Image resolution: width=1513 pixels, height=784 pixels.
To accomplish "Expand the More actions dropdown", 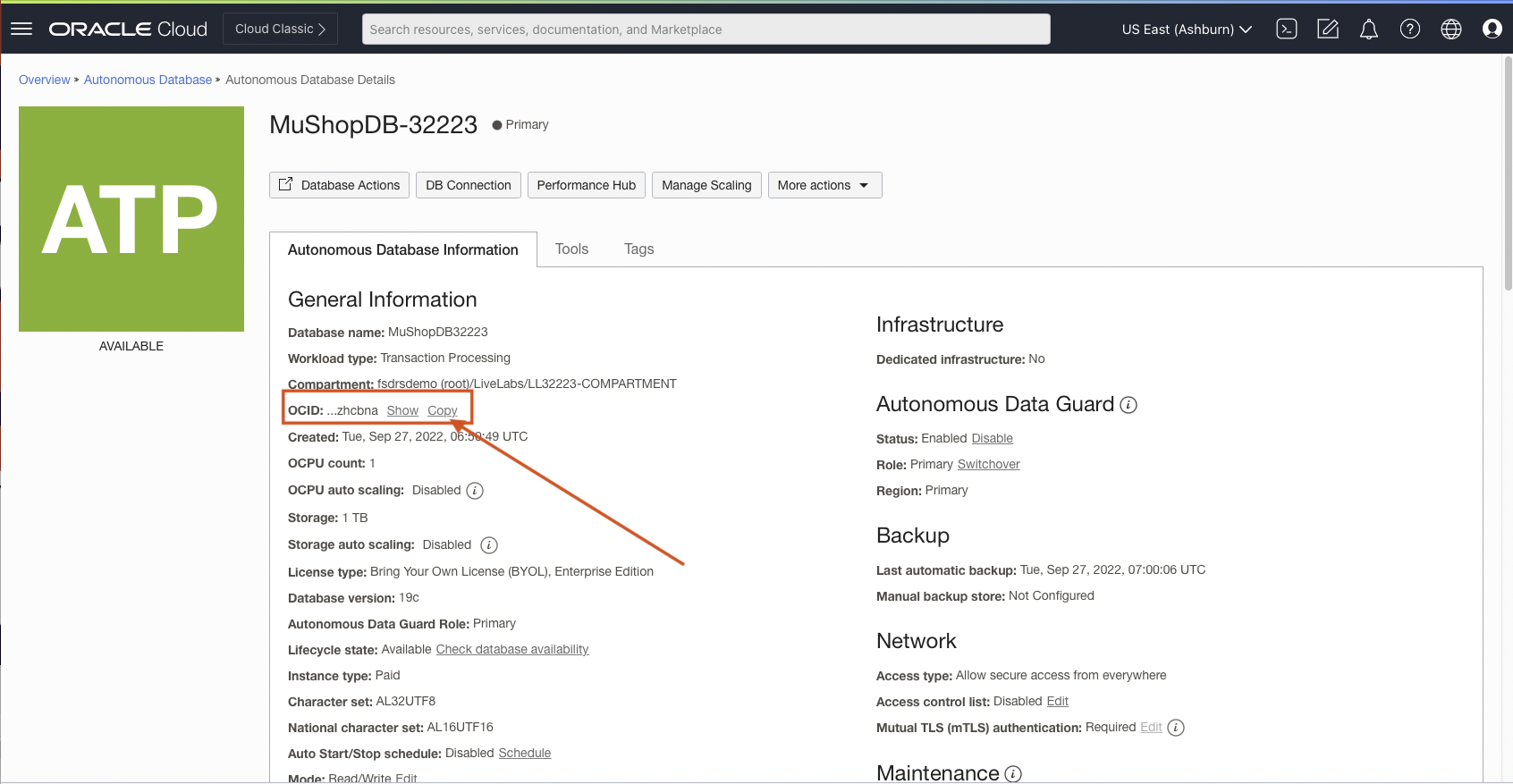I will [824, 185].
